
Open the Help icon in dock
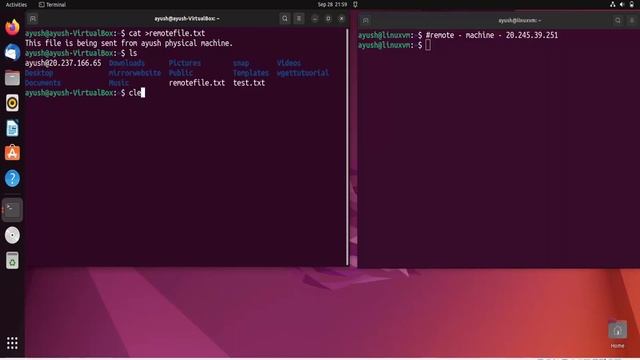12,178
